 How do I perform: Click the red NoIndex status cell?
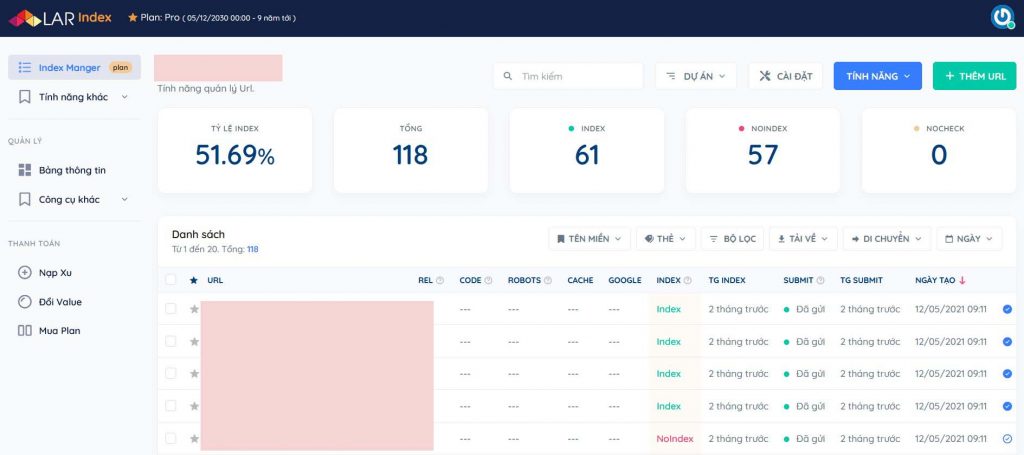point(675,439)
